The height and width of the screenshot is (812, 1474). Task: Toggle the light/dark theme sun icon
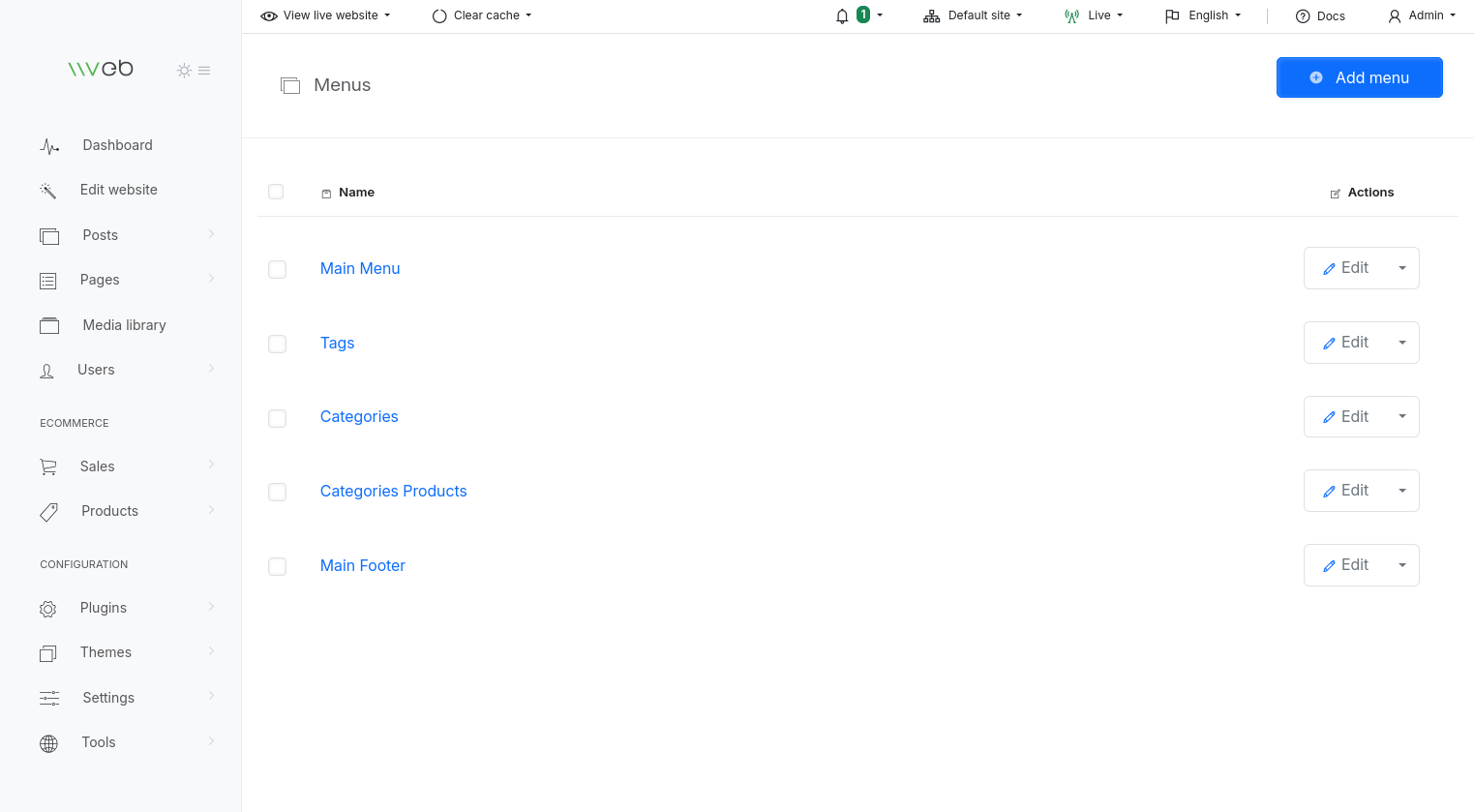pyautogui.click(x=184, y=71)
